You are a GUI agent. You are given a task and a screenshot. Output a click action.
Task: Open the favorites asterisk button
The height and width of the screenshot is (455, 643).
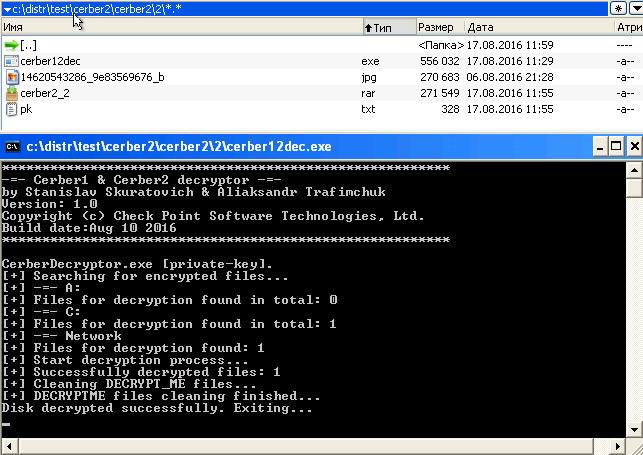618,8
